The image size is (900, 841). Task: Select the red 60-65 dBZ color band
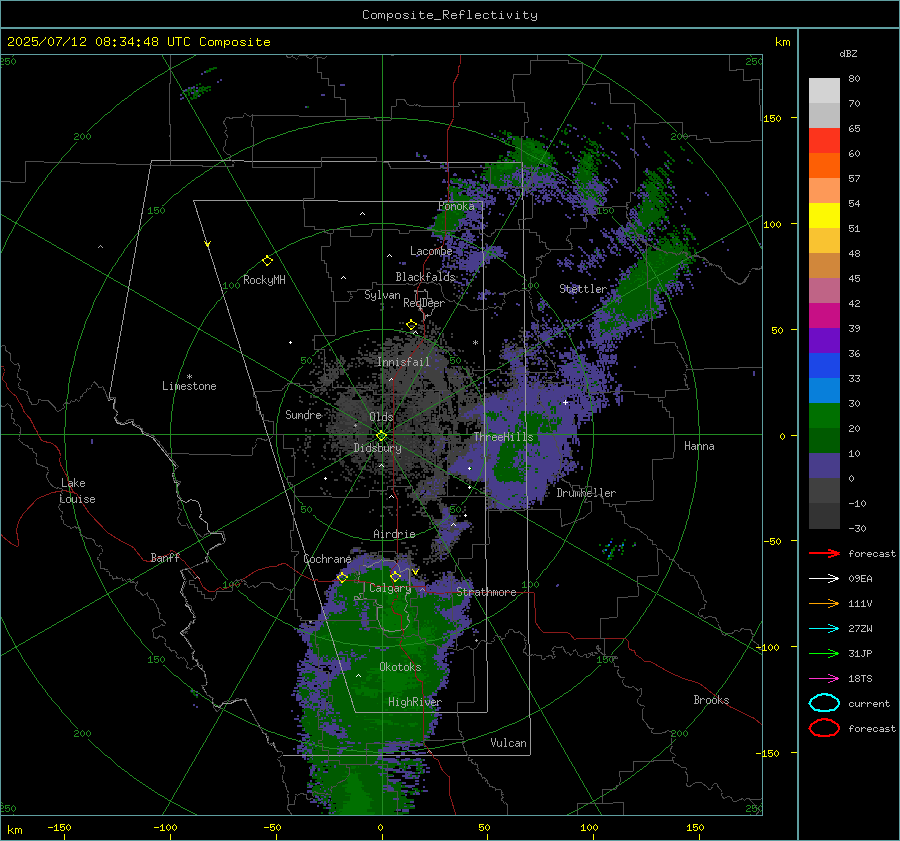click(x=824, y=141)
